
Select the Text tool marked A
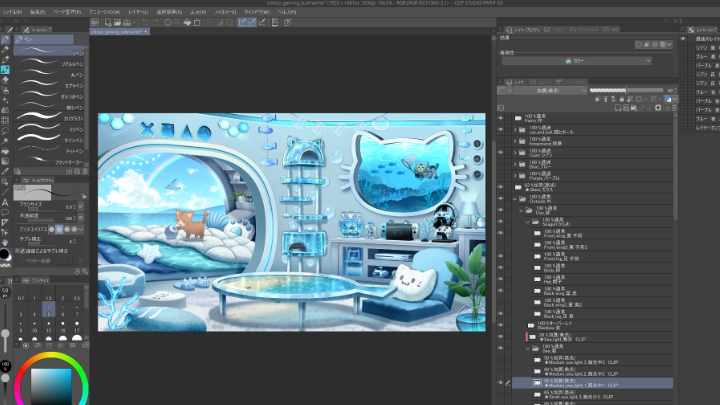coord(5,202)
